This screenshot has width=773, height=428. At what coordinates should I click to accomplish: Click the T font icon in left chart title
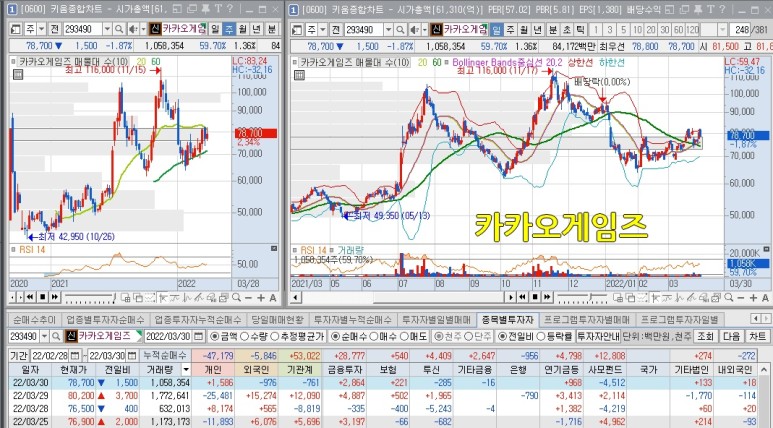[217, 9]
